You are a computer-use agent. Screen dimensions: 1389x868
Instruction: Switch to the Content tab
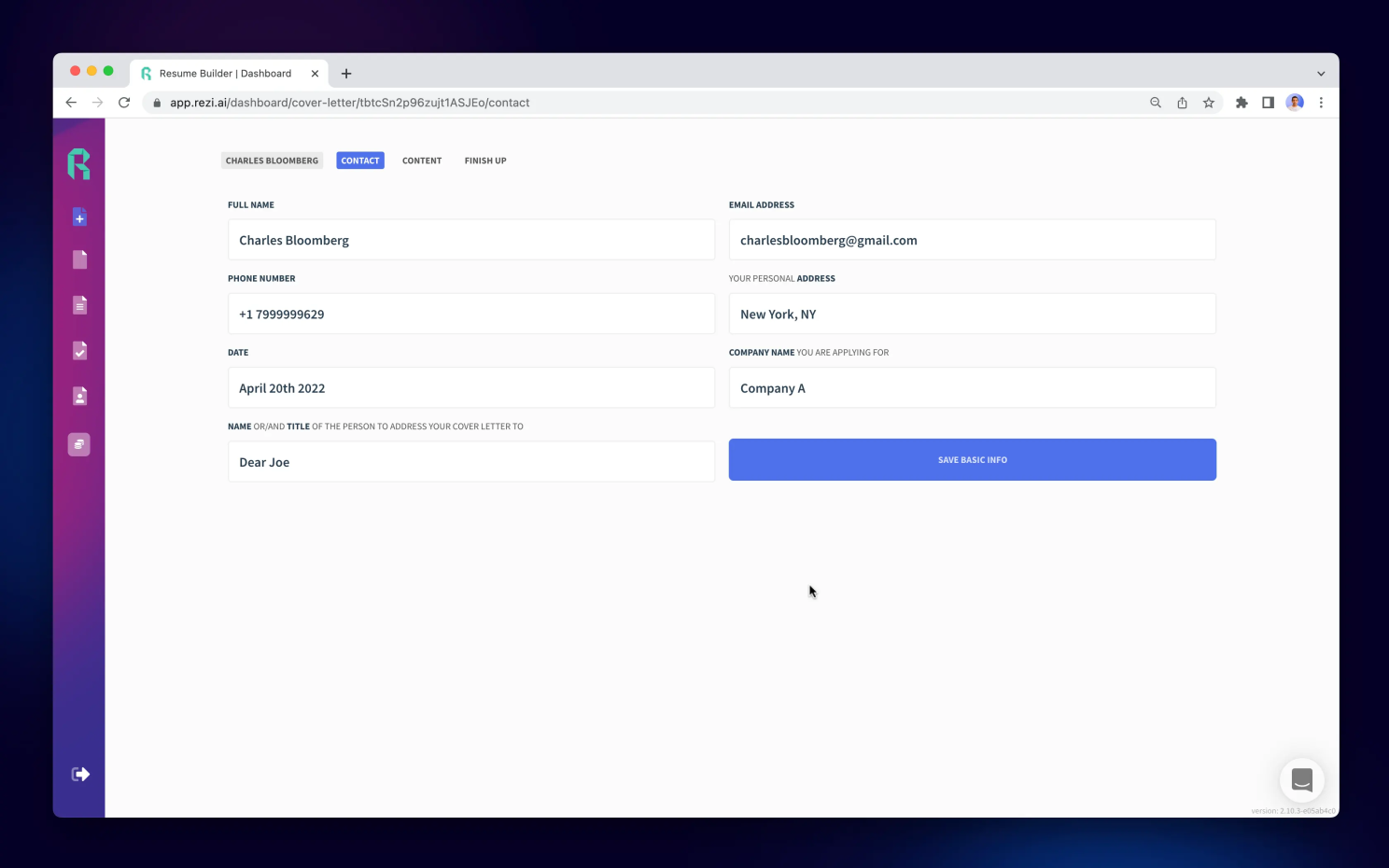coord(422,161)
